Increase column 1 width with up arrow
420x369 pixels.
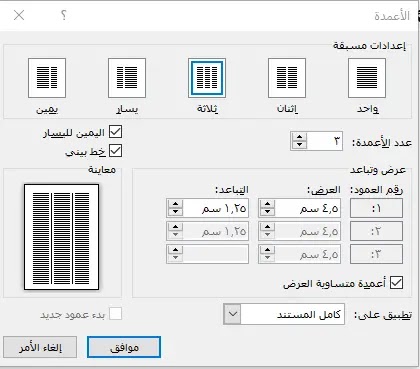pos(267,204)
